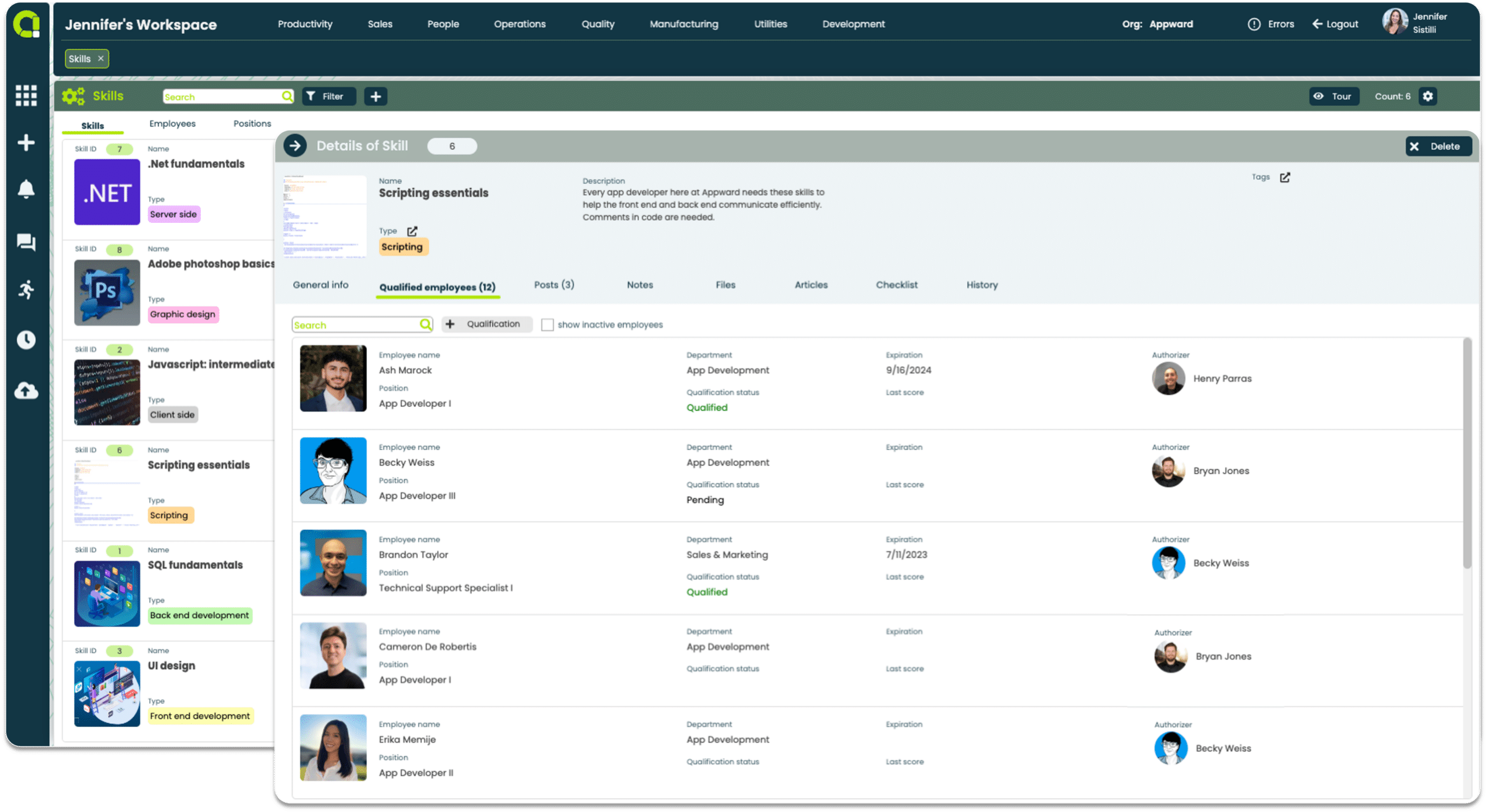Click the Delete button for this skill
The image size is (1486, 812).
(1437, 146)
